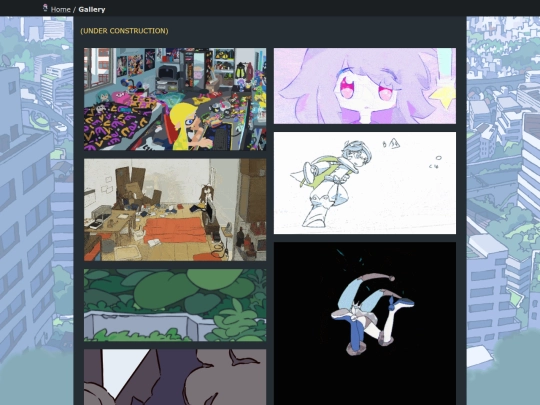Image resolution: width=540 pixels, height=405 pixels.
Task: Open the messy room with orange rug thumbnail
Action: point(175,210)
